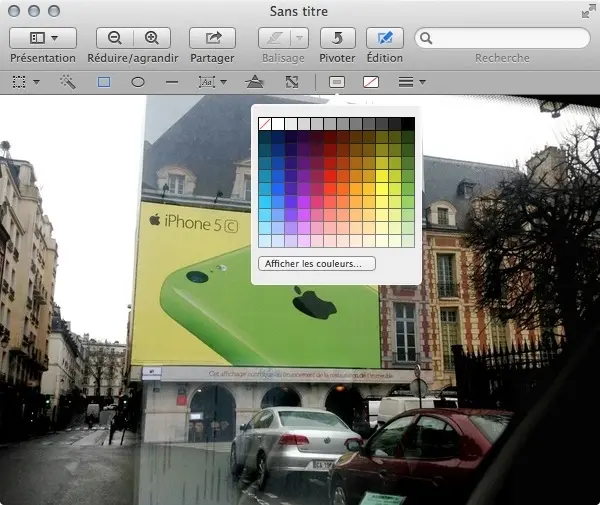This screenshot has height=505, width=600.
Task: Enter full screen with the arrows icon
Action: pyautogui.click(x=588, y=12)
